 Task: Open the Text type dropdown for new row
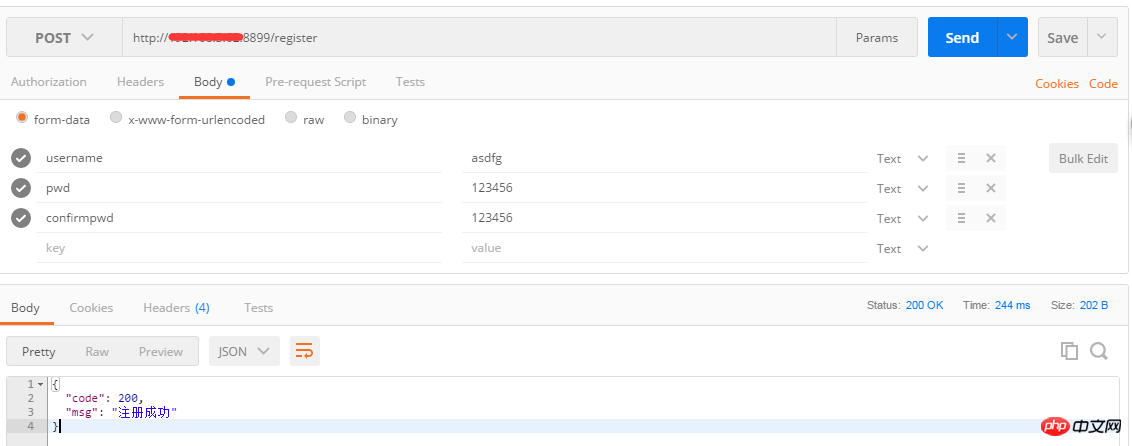click(902, 249)
